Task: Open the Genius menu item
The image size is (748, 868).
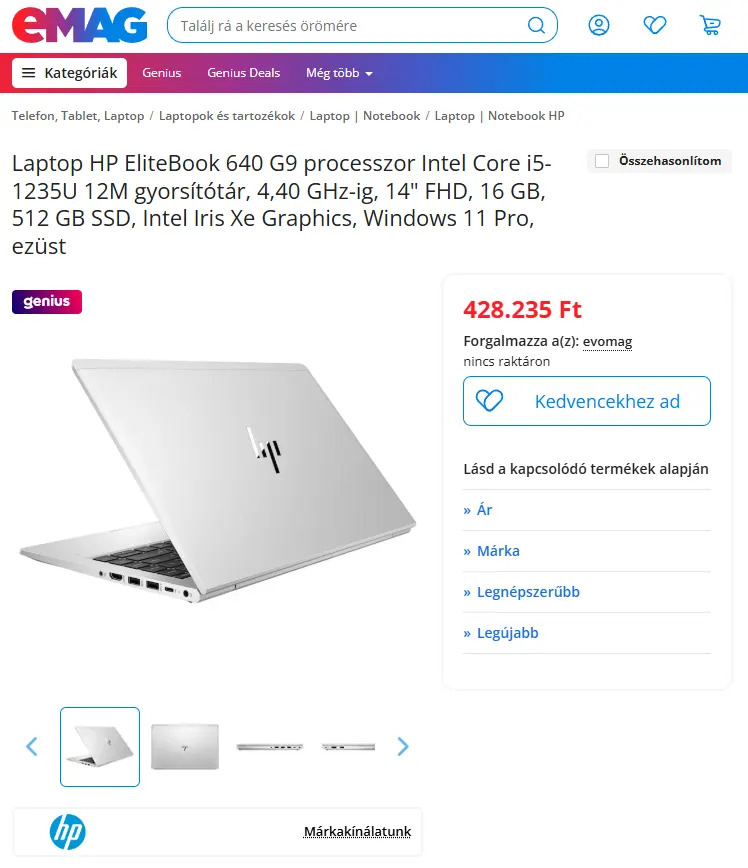Action: (162, 73)
